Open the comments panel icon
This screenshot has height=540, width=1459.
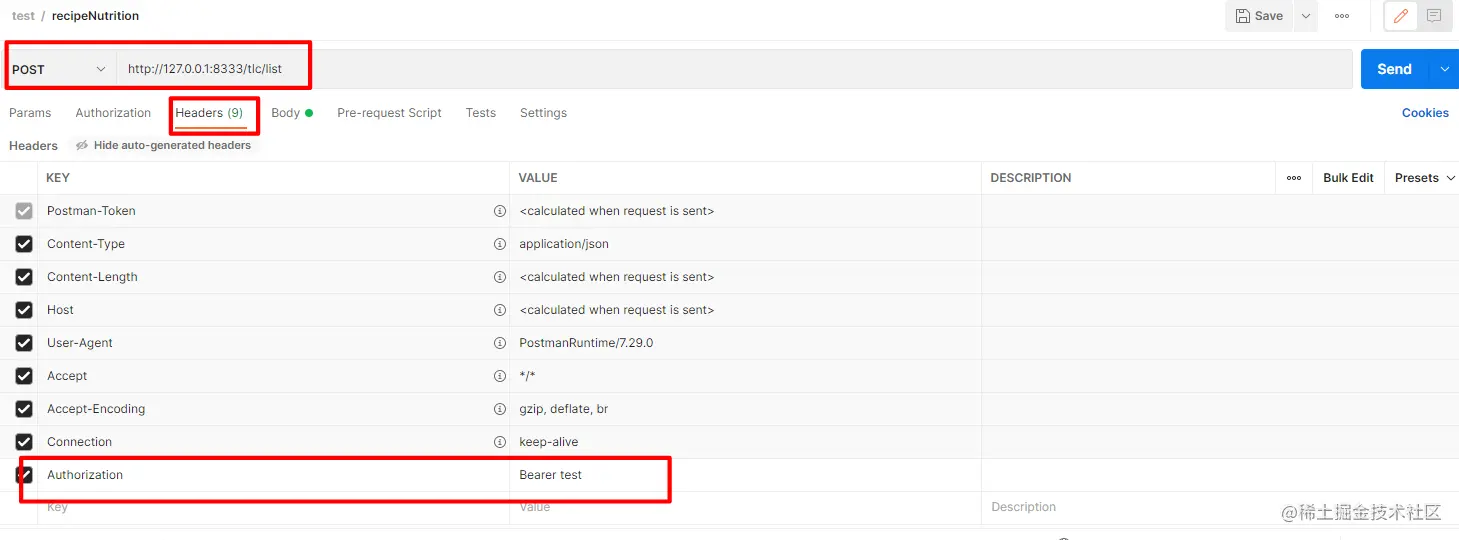coord(1434,16)
